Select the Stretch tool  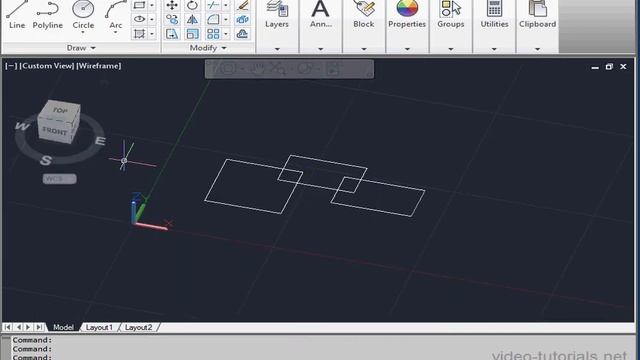coord(172,33)
